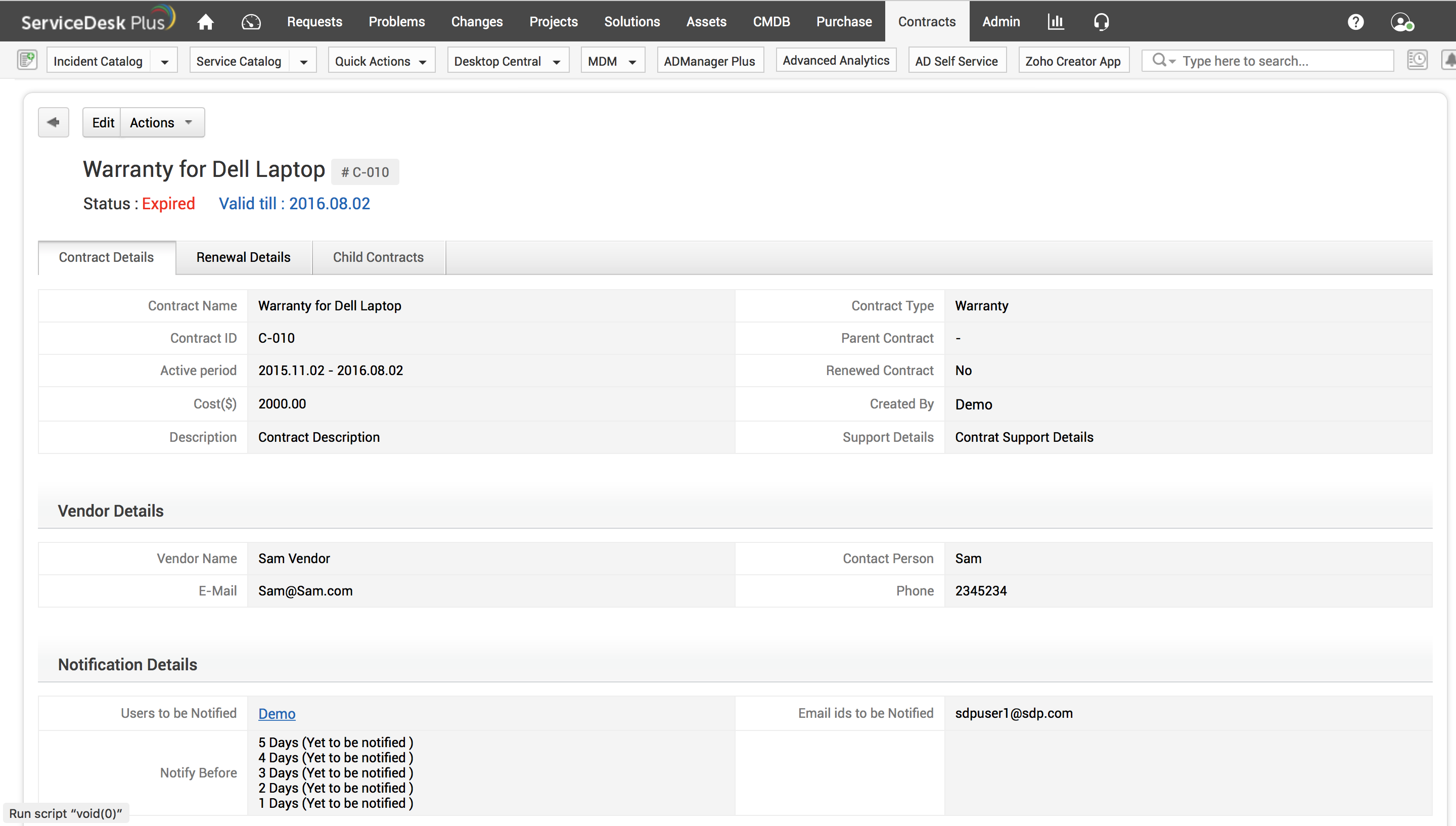Click the back arrow button
The image size is (1456, 826).
53,122
